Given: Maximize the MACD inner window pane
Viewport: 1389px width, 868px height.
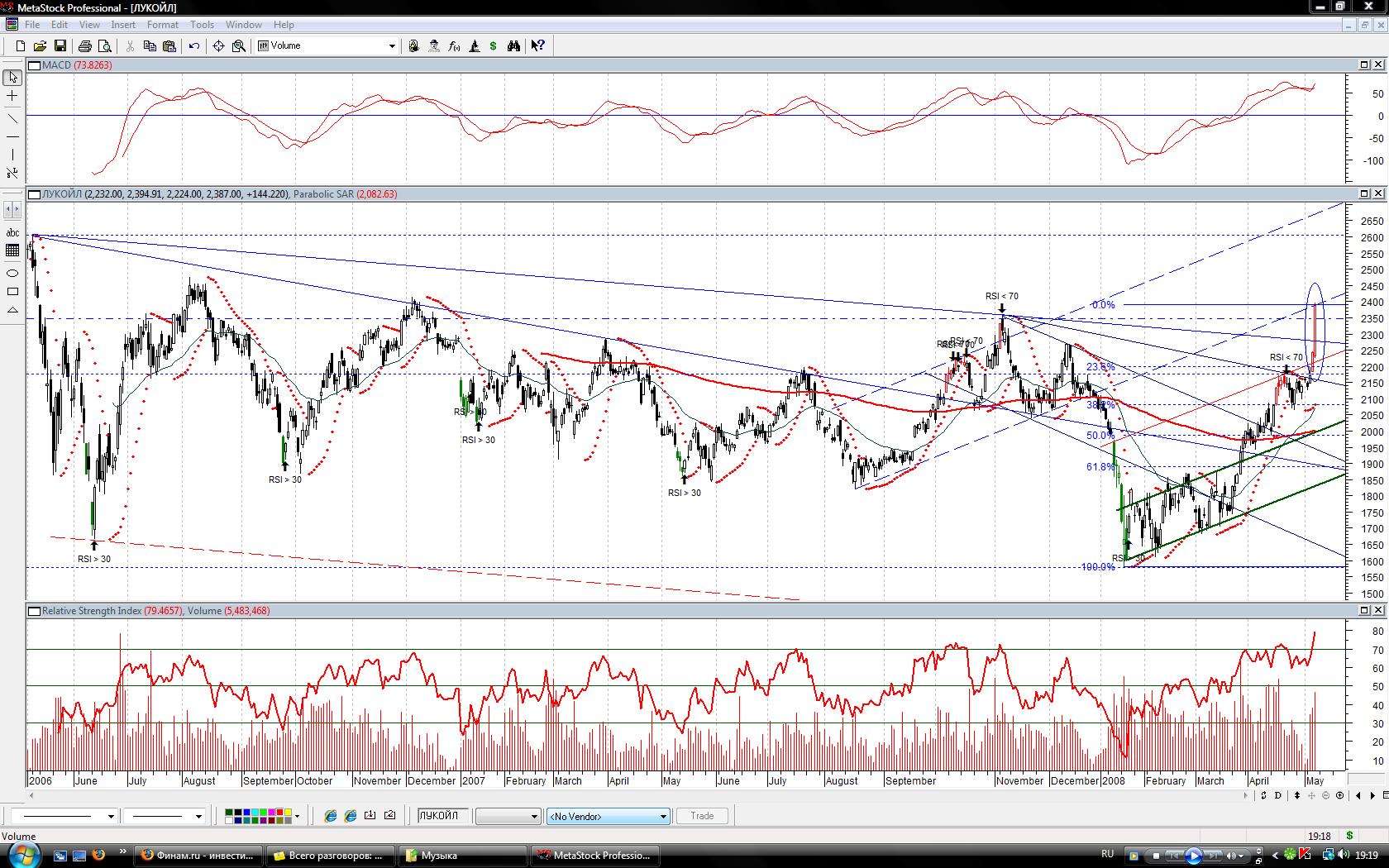Looking at the screenshot, I should 1364,64.
